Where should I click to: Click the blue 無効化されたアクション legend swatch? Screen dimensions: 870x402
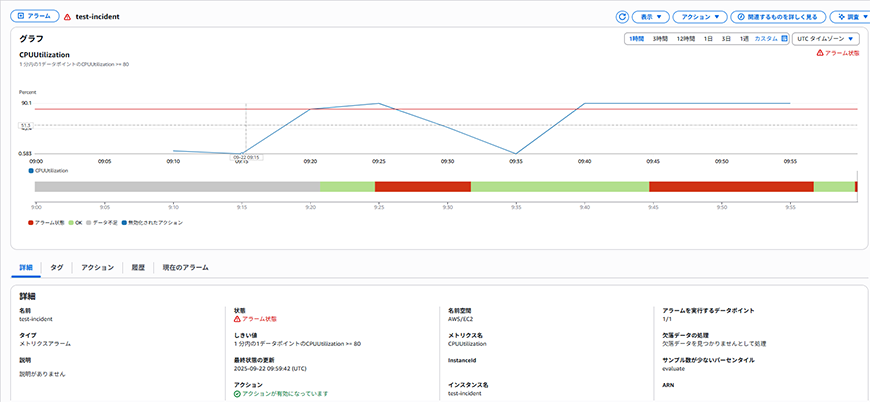coord(124,222)
